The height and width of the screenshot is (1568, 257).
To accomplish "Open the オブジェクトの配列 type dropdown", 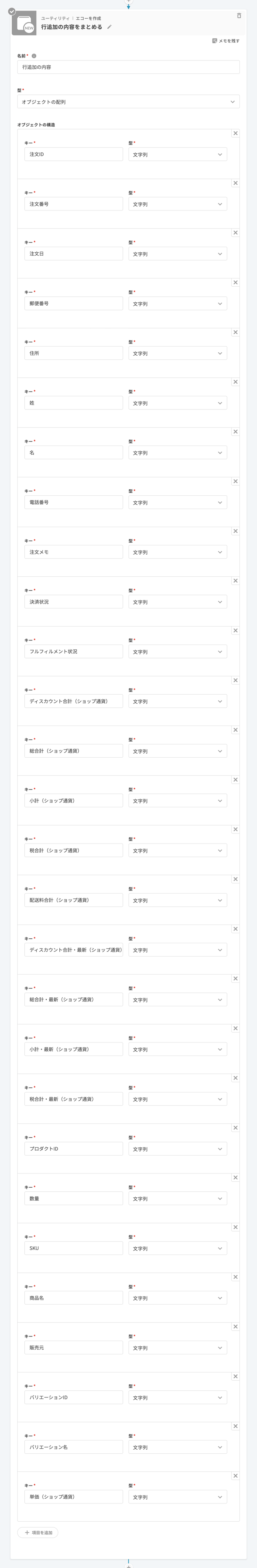I will 128,102.
